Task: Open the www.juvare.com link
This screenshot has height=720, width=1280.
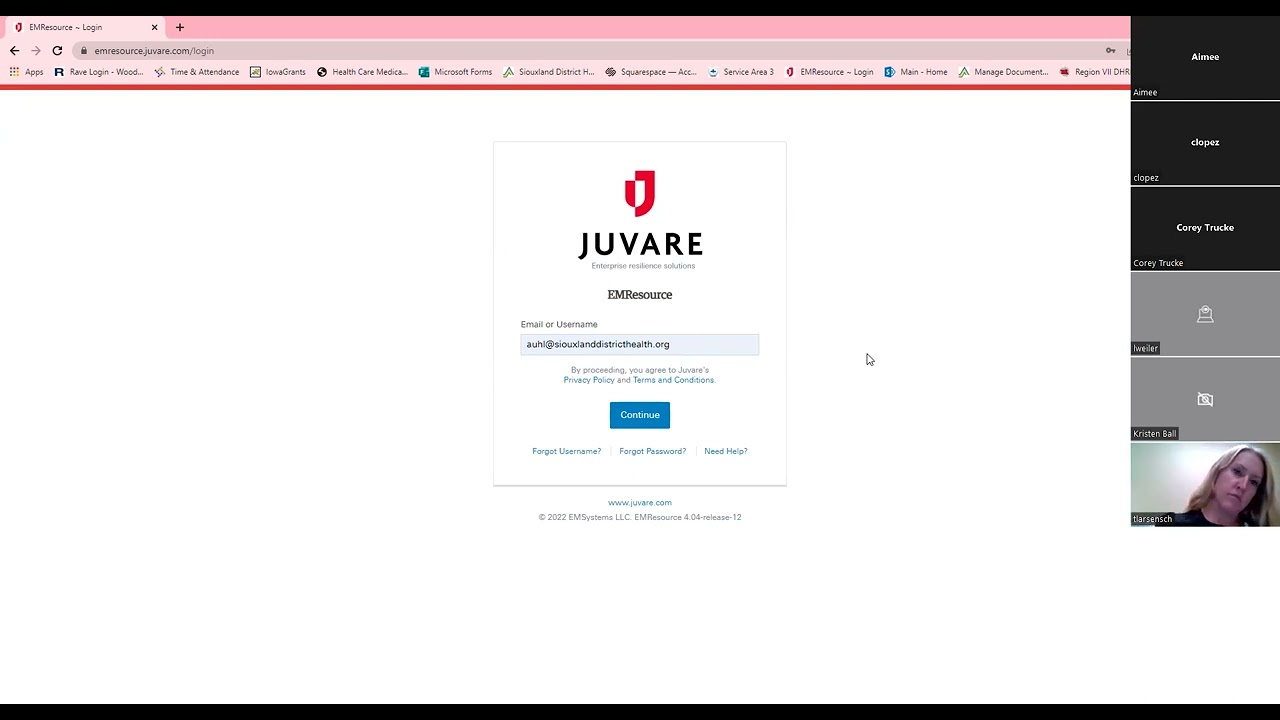Action: pos(640,503)
